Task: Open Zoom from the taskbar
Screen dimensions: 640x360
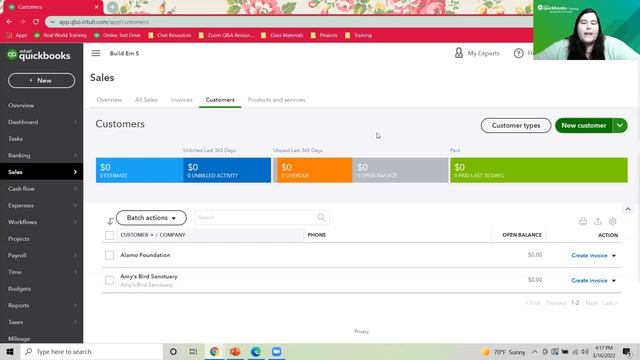Action: [277, 351]
